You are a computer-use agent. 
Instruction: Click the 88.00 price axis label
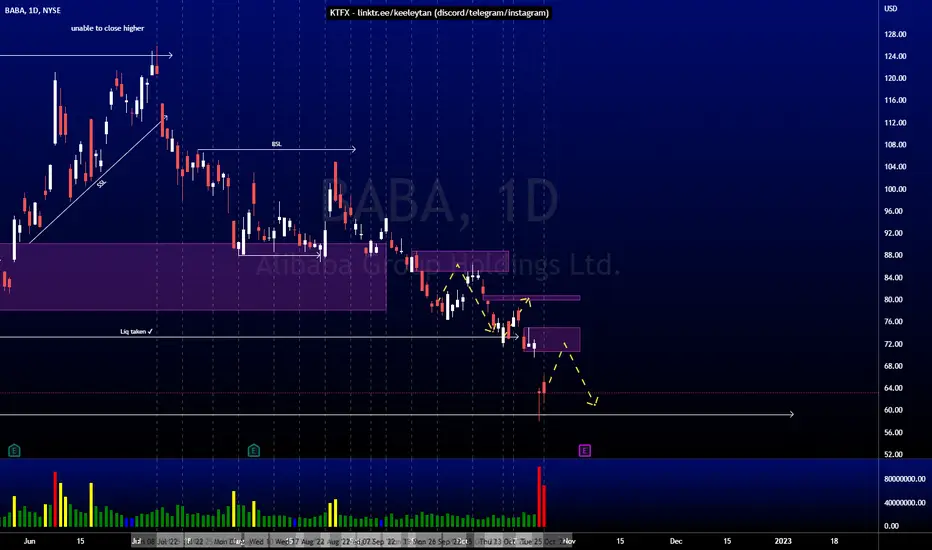[893, 255]
